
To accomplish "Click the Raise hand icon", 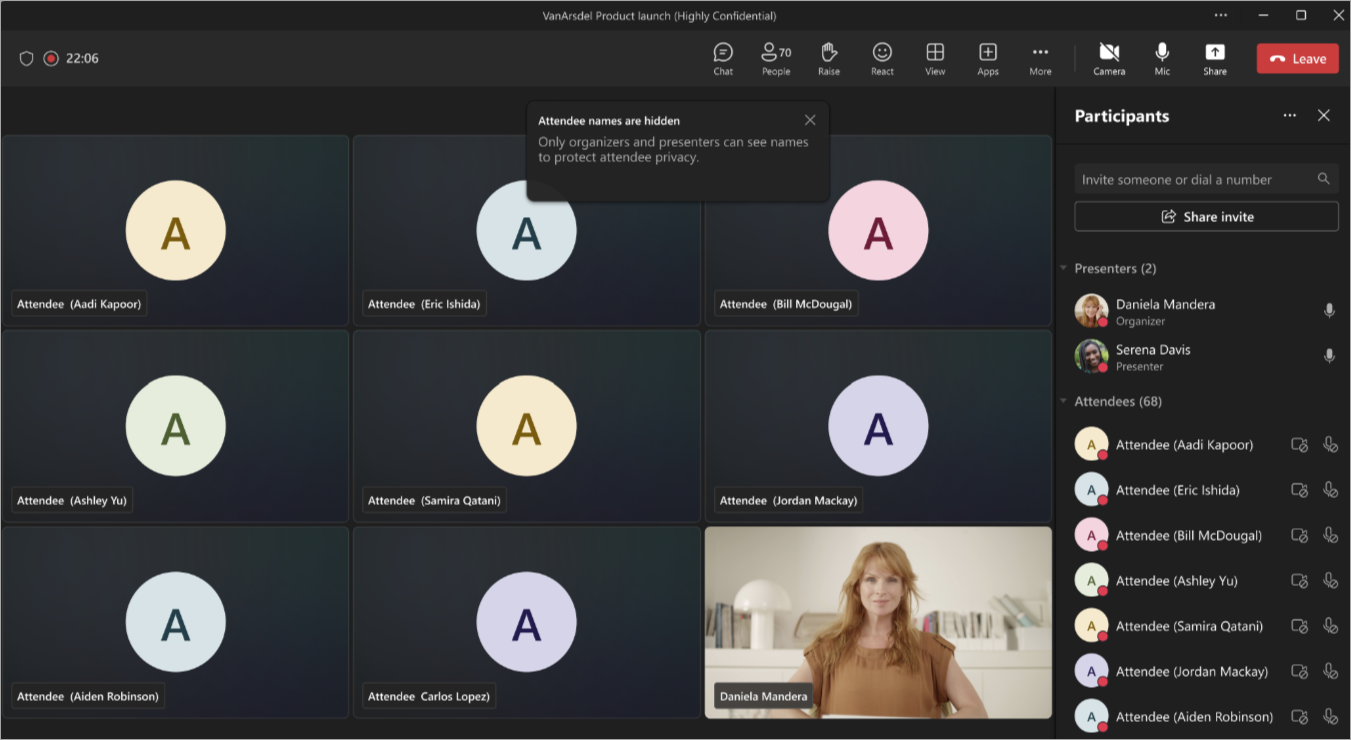I will [829, 58].
